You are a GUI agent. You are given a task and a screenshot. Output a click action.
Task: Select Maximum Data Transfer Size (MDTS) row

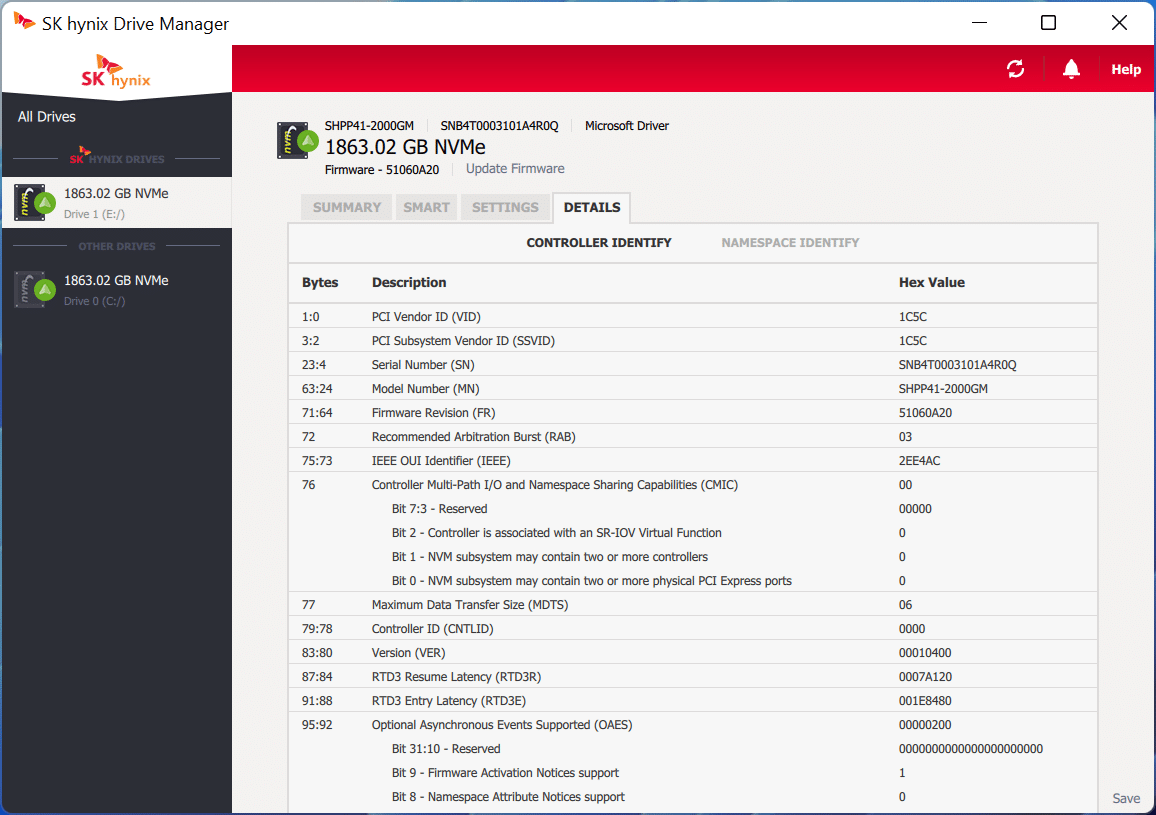click(692, 605)
